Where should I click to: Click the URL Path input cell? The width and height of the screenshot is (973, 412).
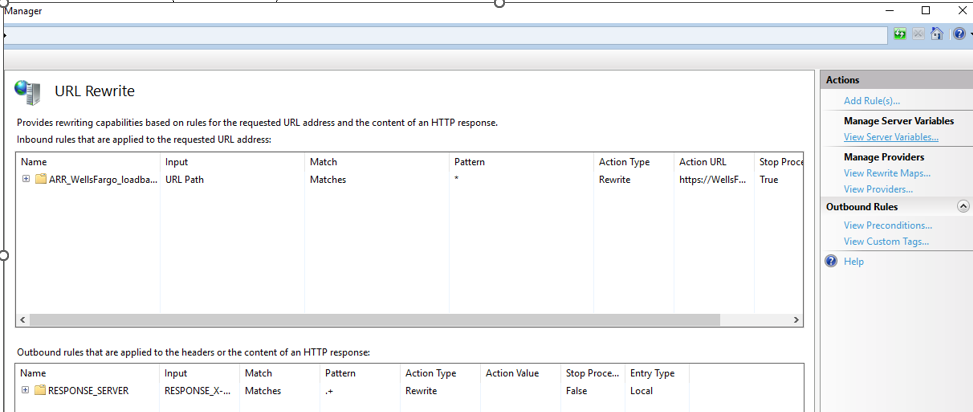point(184,179)
